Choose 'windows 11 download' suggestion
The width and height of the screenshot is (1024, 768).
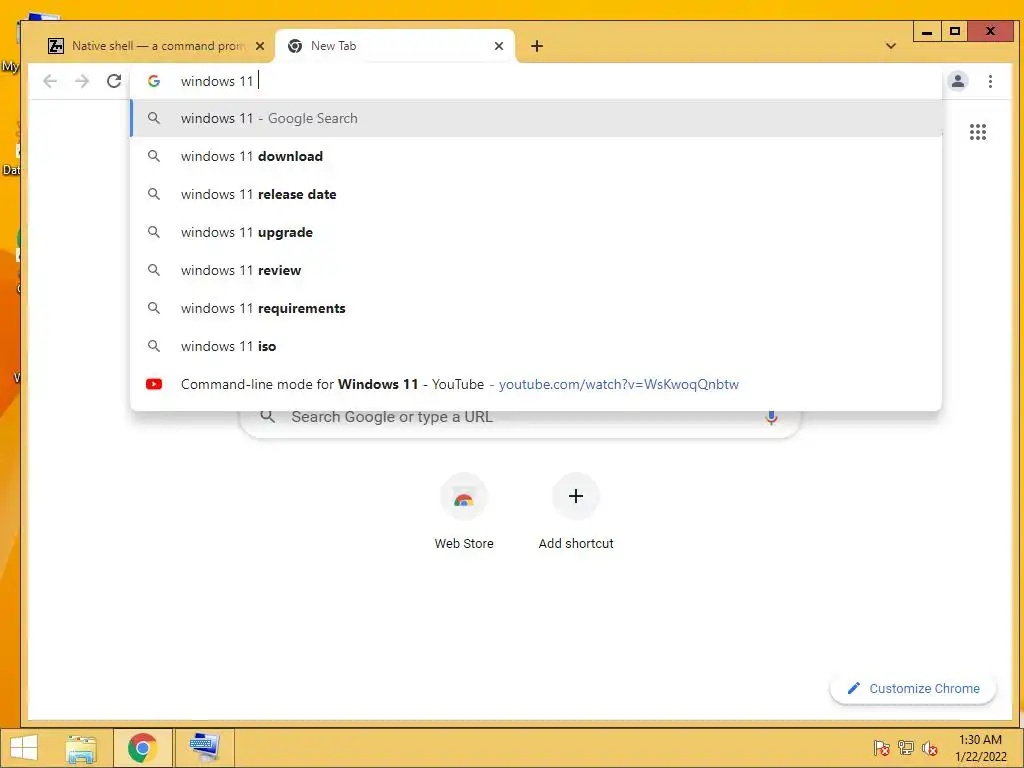coord(536,156)
